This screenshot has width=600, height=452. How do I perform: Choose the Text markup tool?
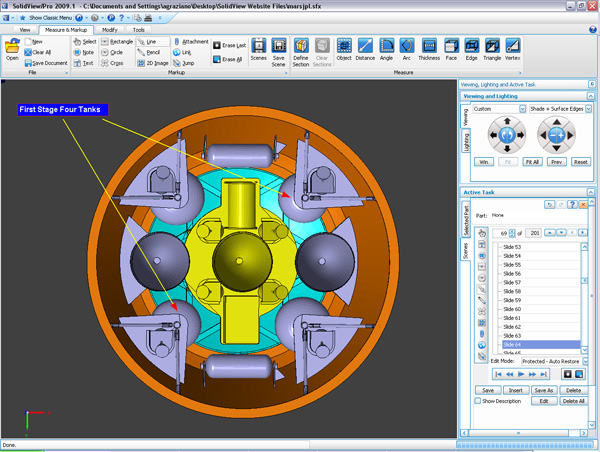tap(83, 63)
